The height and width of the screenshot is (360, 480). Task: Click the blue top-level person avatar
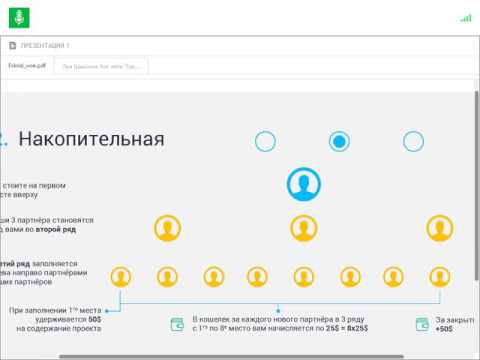[304, 184]
